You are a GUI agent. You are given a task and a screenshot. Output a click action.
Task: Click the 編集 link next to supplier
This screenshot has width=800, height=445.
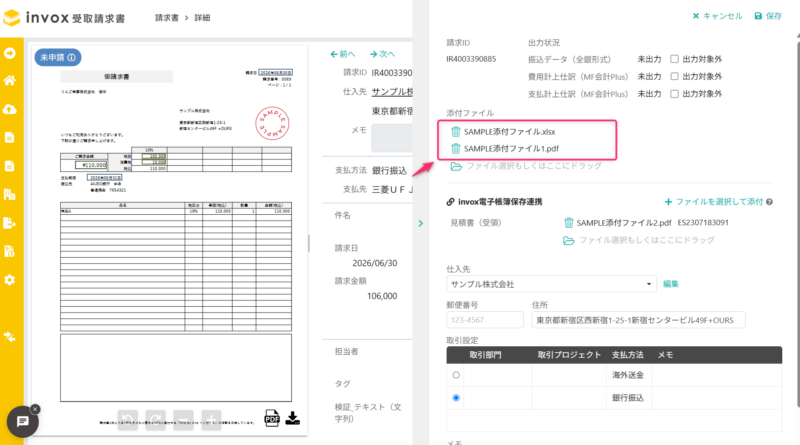coord(671,284)
